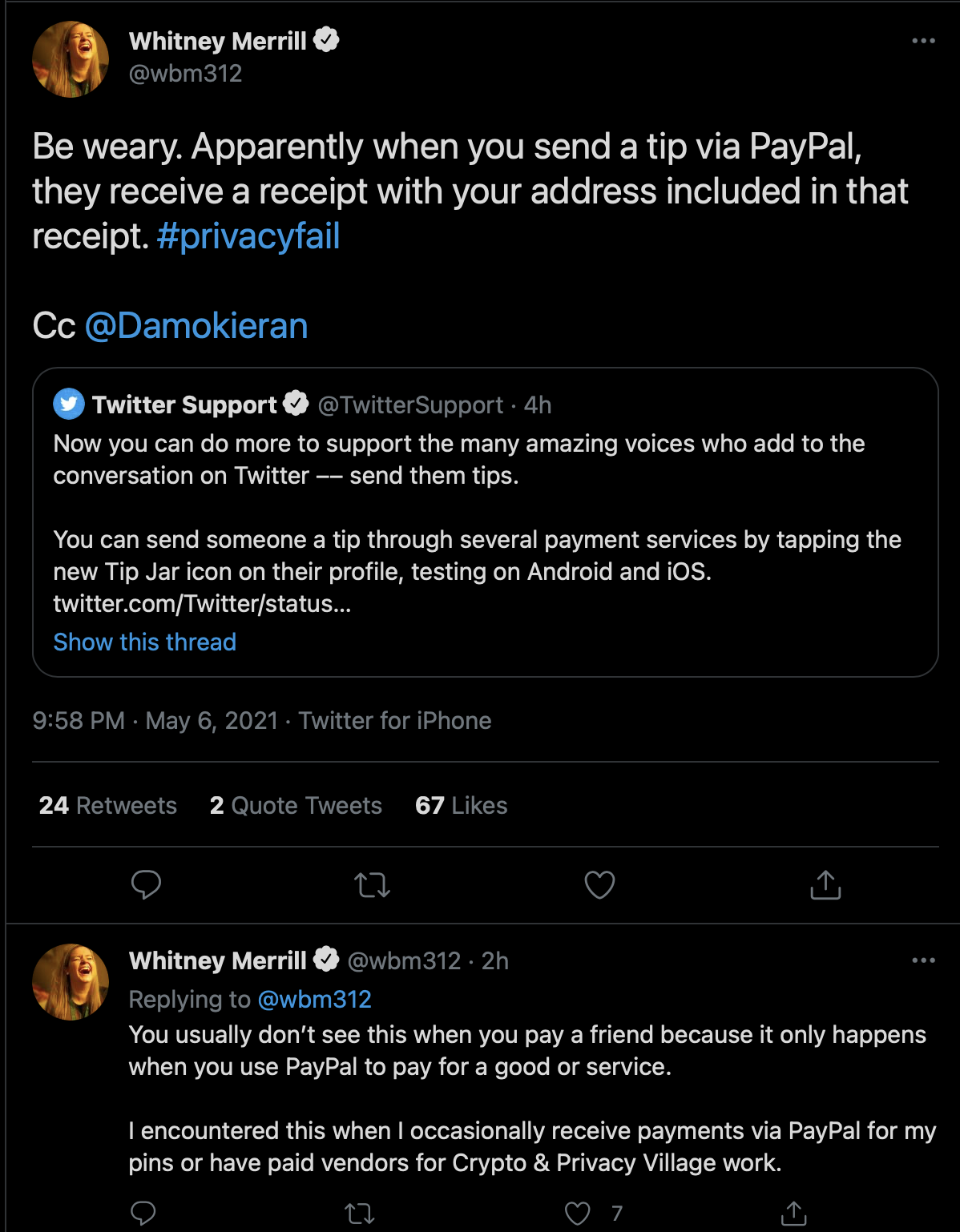Open Whitney Merrill's profile picture at top

click(x=71, y=59)
